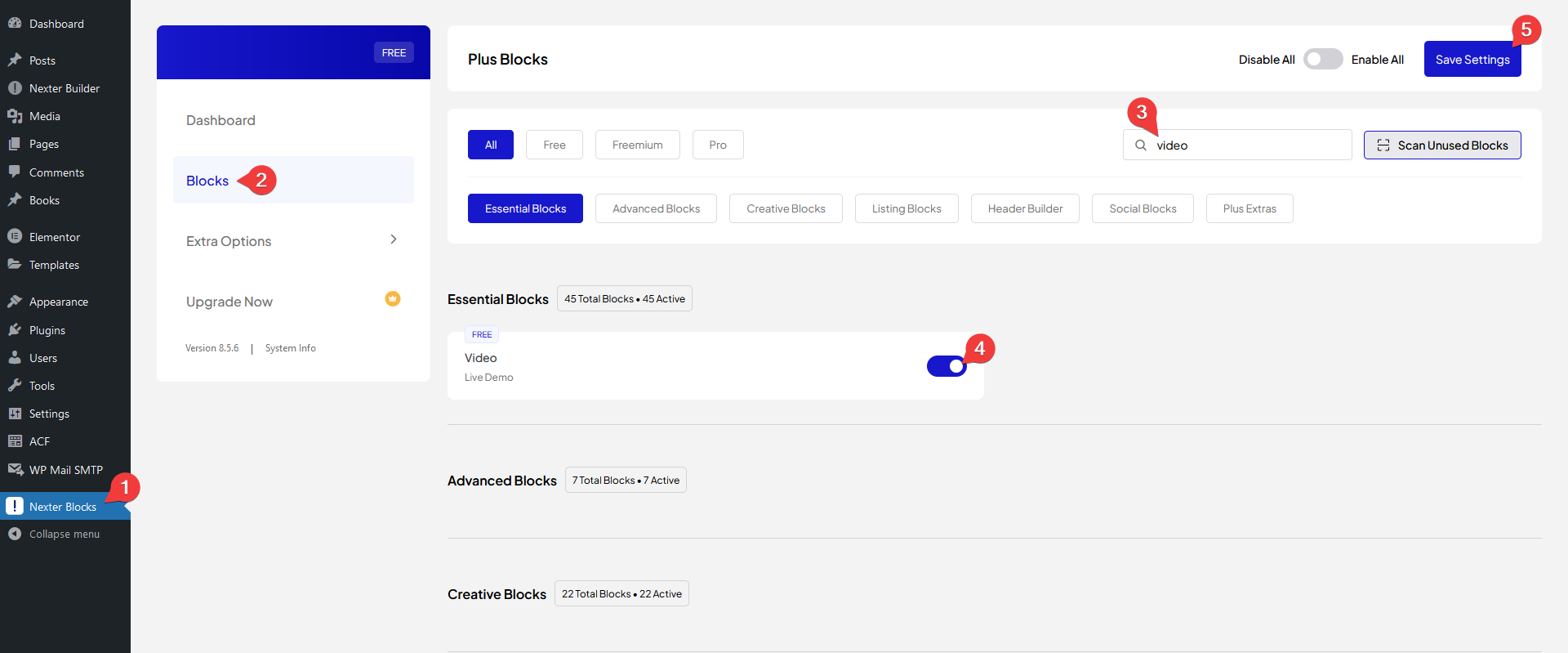Viewport: 1568px width, 653px height.
Task: Switch to the Advanced Blocks tab
Action: (x=656, y=208)
